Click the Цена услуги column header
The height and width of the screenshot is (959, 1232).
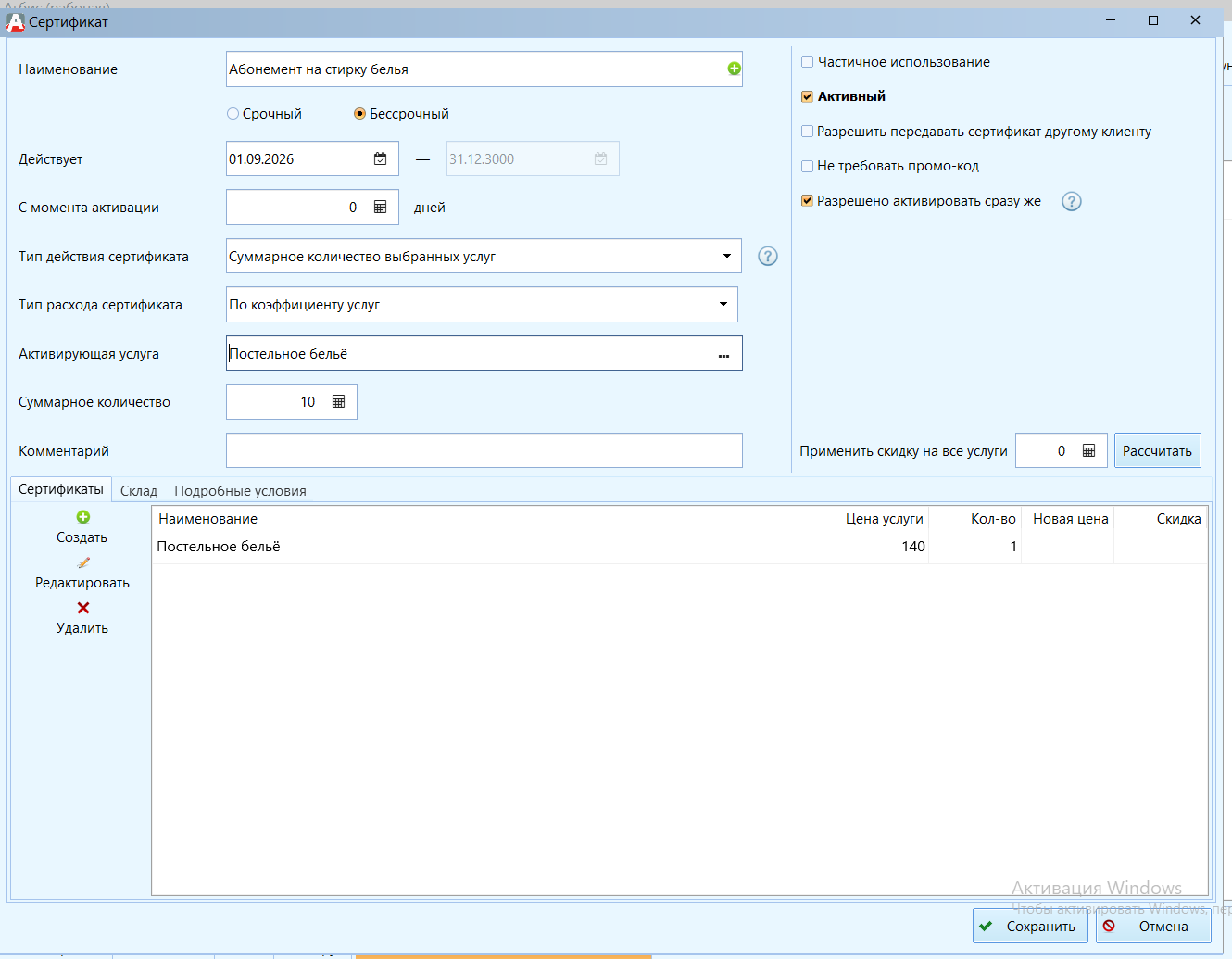[x=883, y=519]
